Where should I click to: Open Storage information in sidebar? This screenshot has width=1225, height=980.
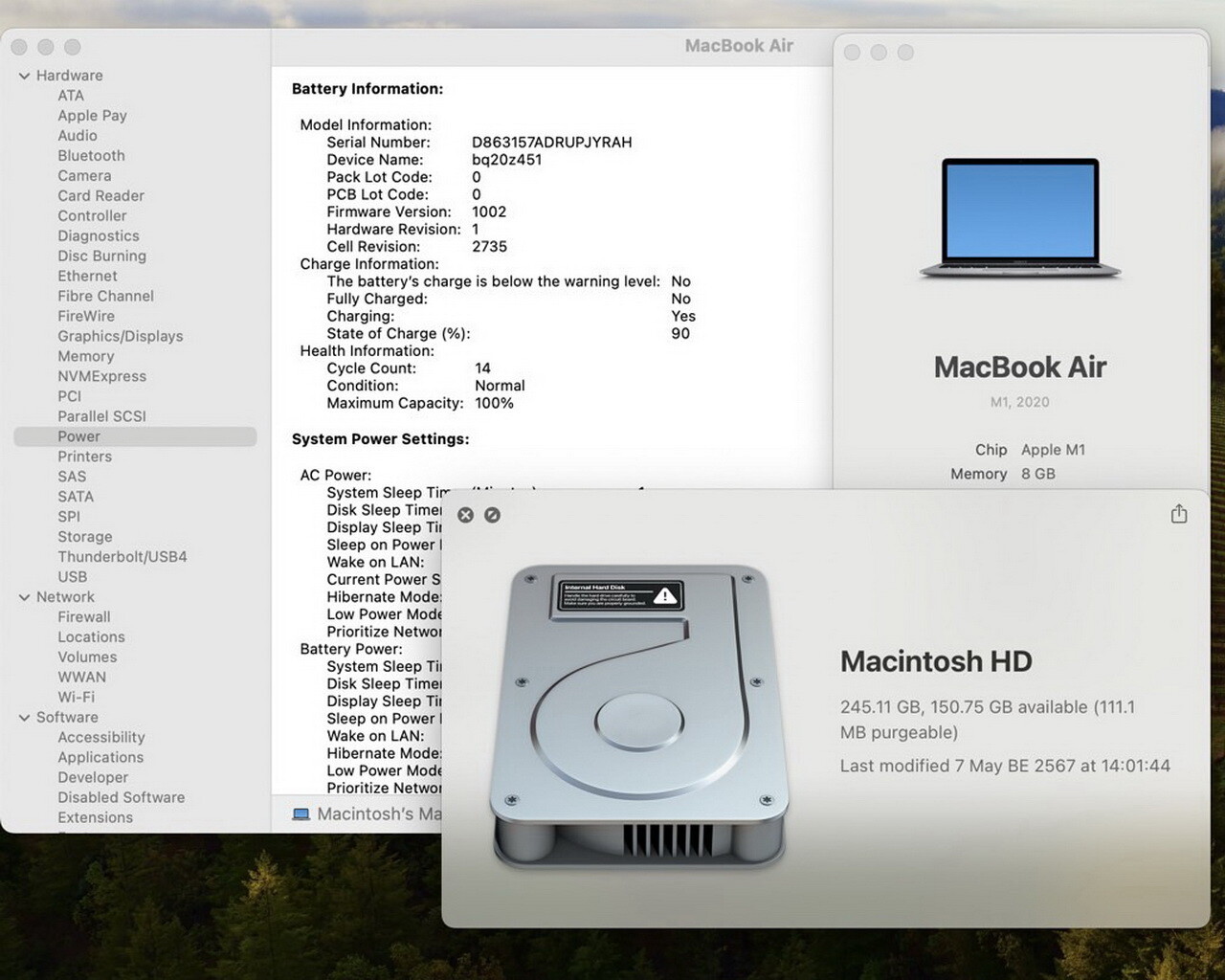point(84,538)
